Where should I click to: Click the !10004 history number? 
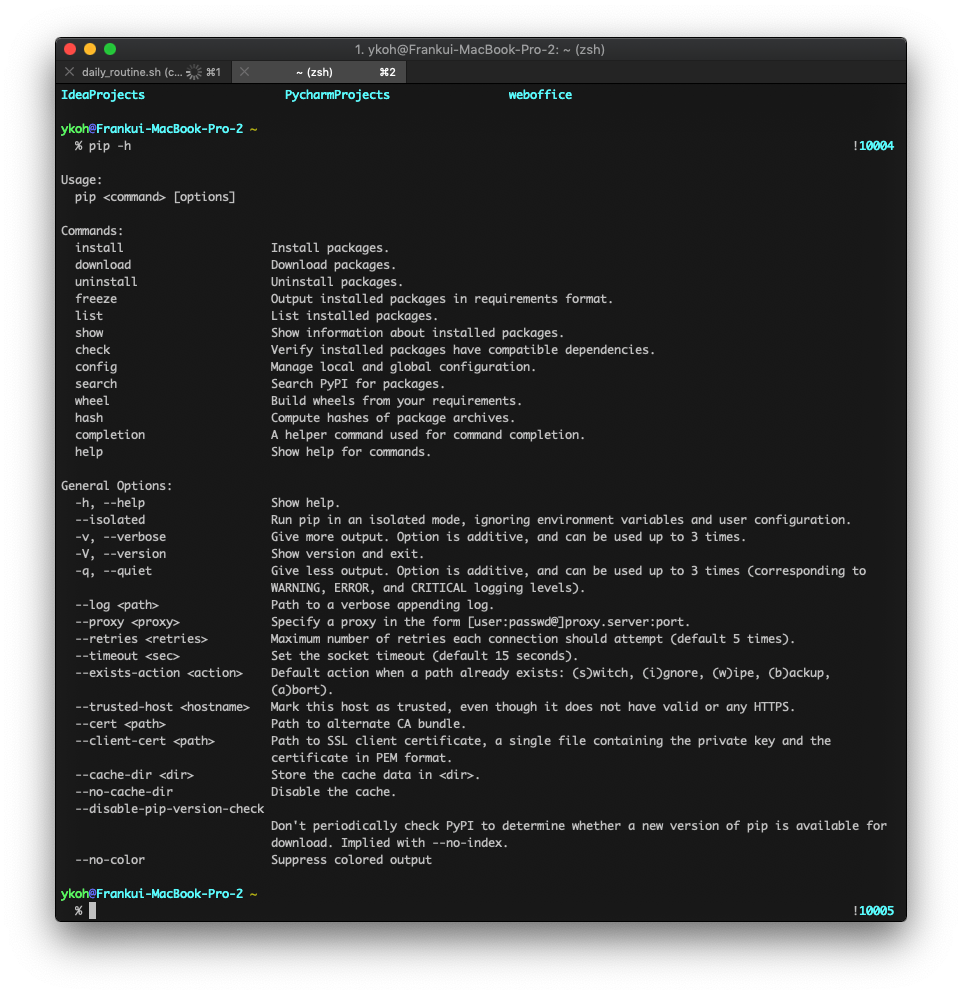873,146
